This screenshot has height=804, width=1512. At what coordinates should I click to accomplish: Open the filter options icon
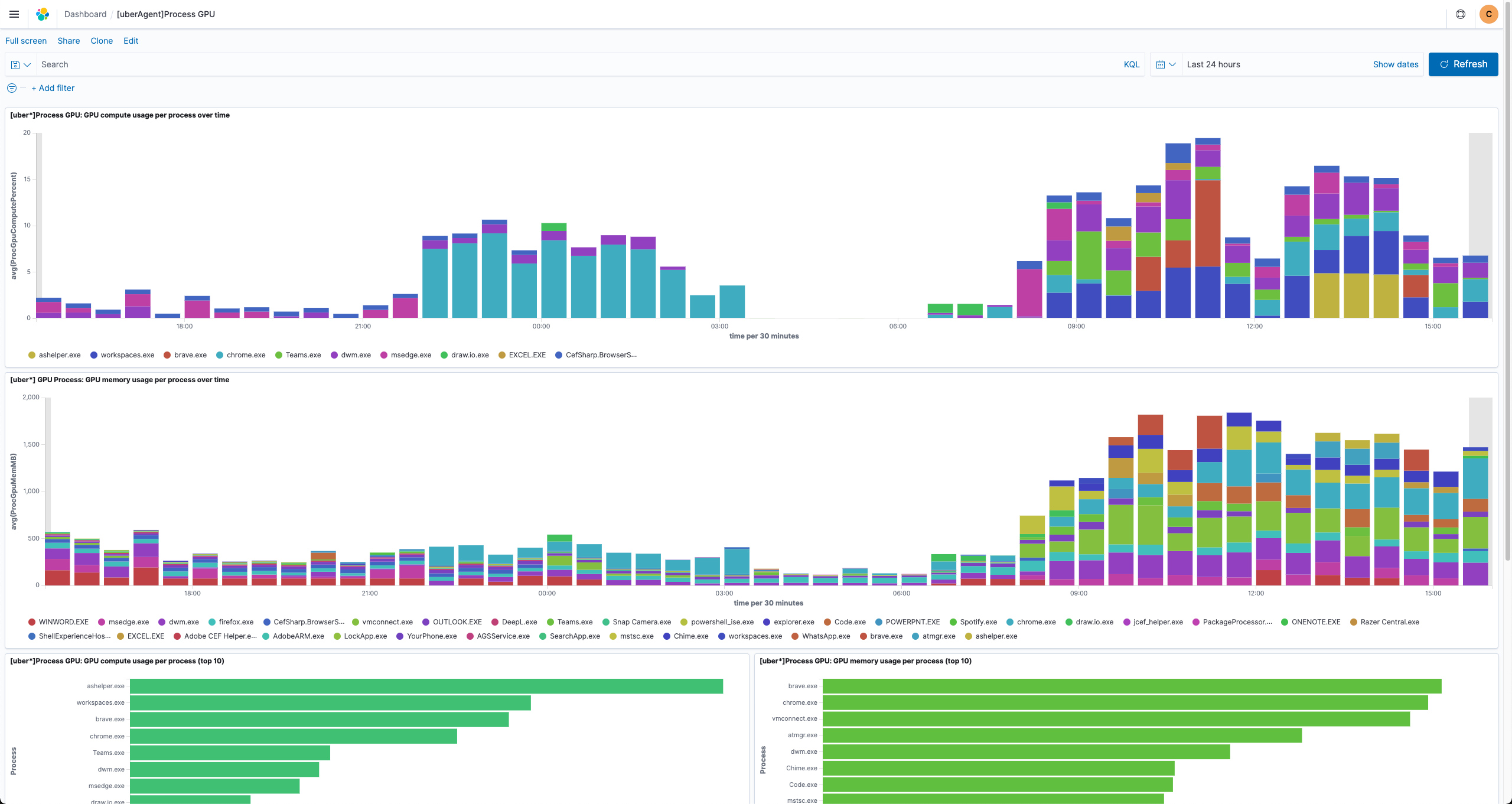(12, 88)
